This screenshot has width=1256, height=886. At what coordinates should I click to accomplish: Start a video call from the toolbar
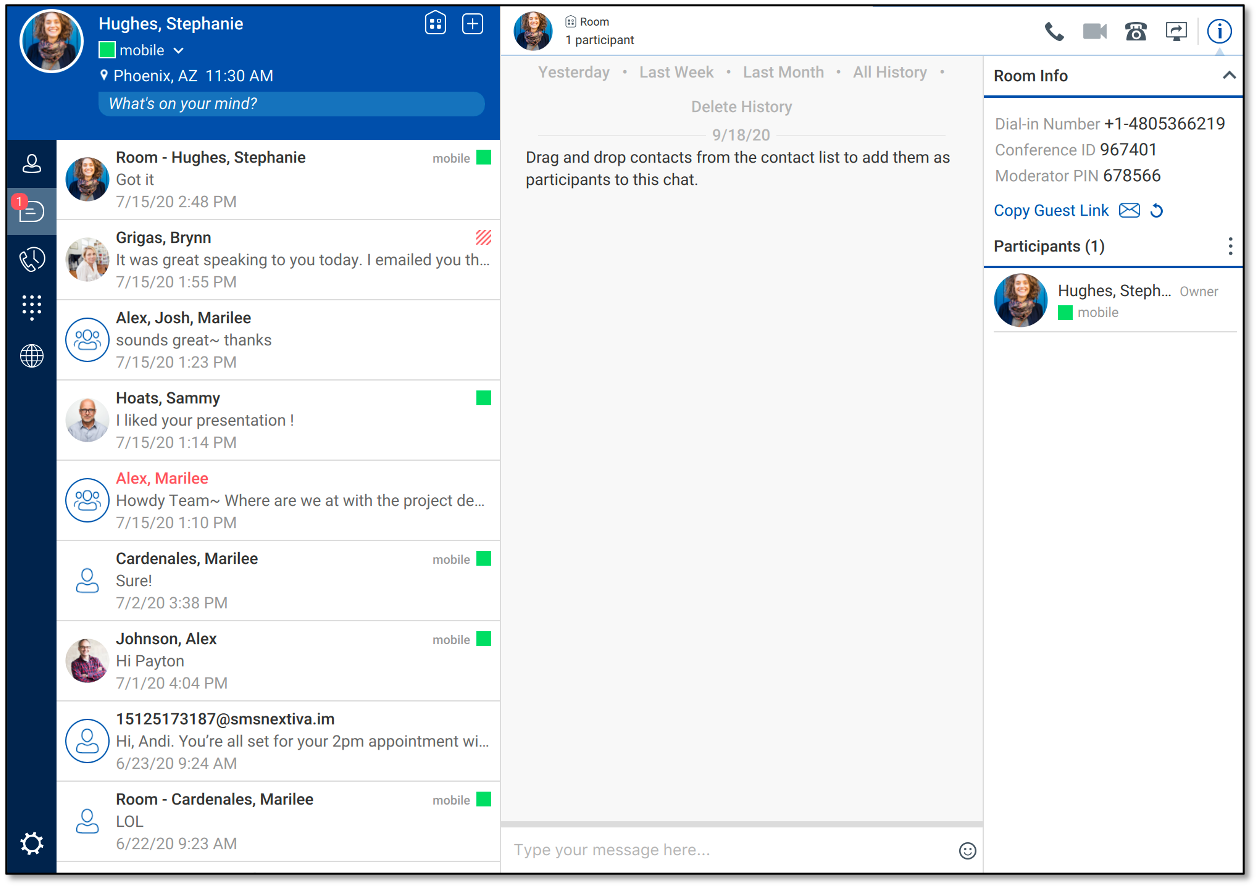[x=1094, y=31]
